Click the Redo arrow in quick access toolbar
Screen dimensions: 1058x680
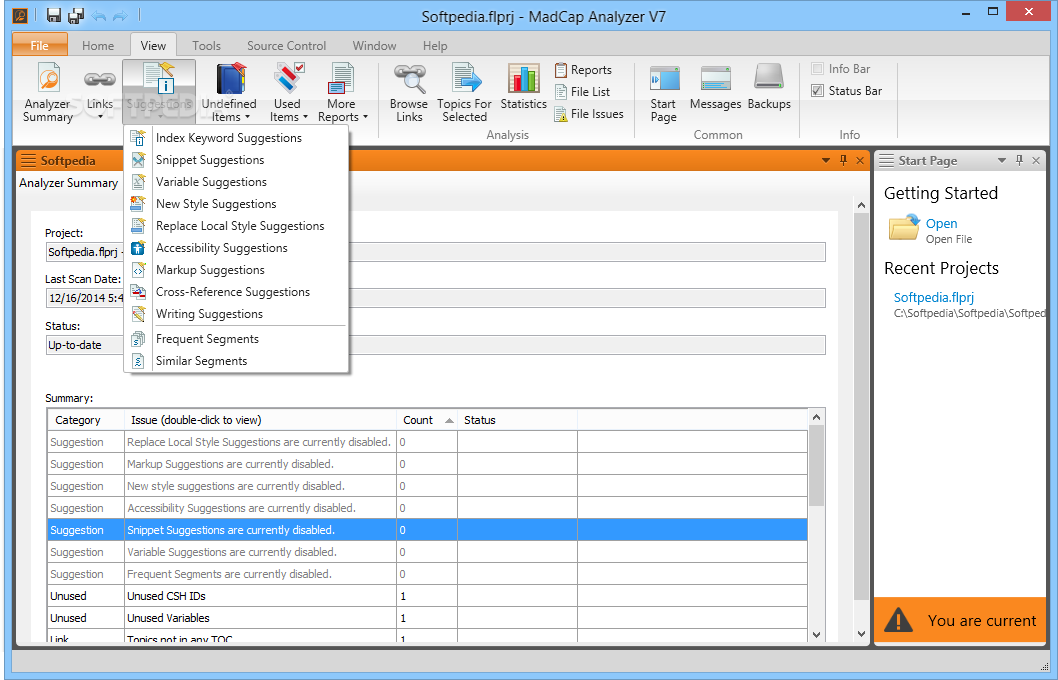(x=119, y=15)
